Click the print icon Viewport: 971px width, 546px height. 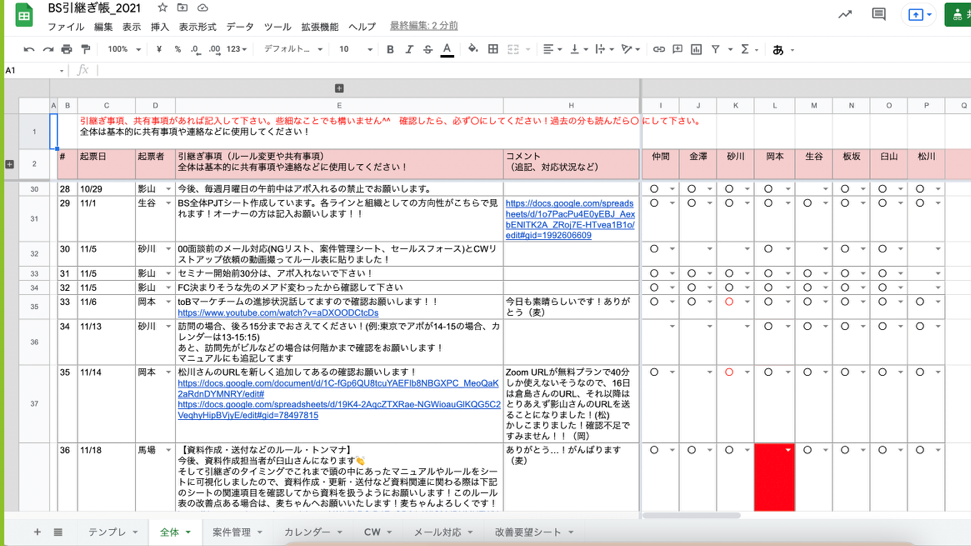point(67,49)
